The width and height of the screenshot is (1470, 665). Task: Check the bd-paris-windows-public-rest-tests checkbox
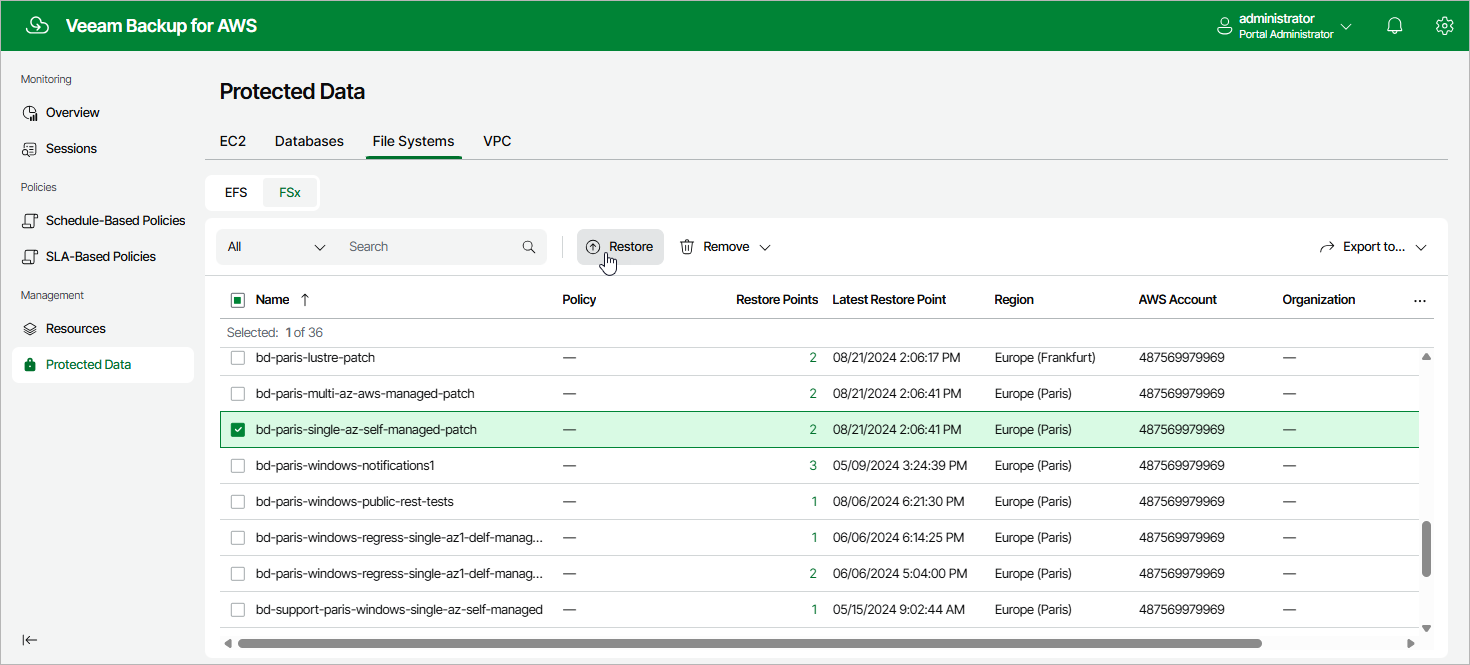(x=238, y=502)
